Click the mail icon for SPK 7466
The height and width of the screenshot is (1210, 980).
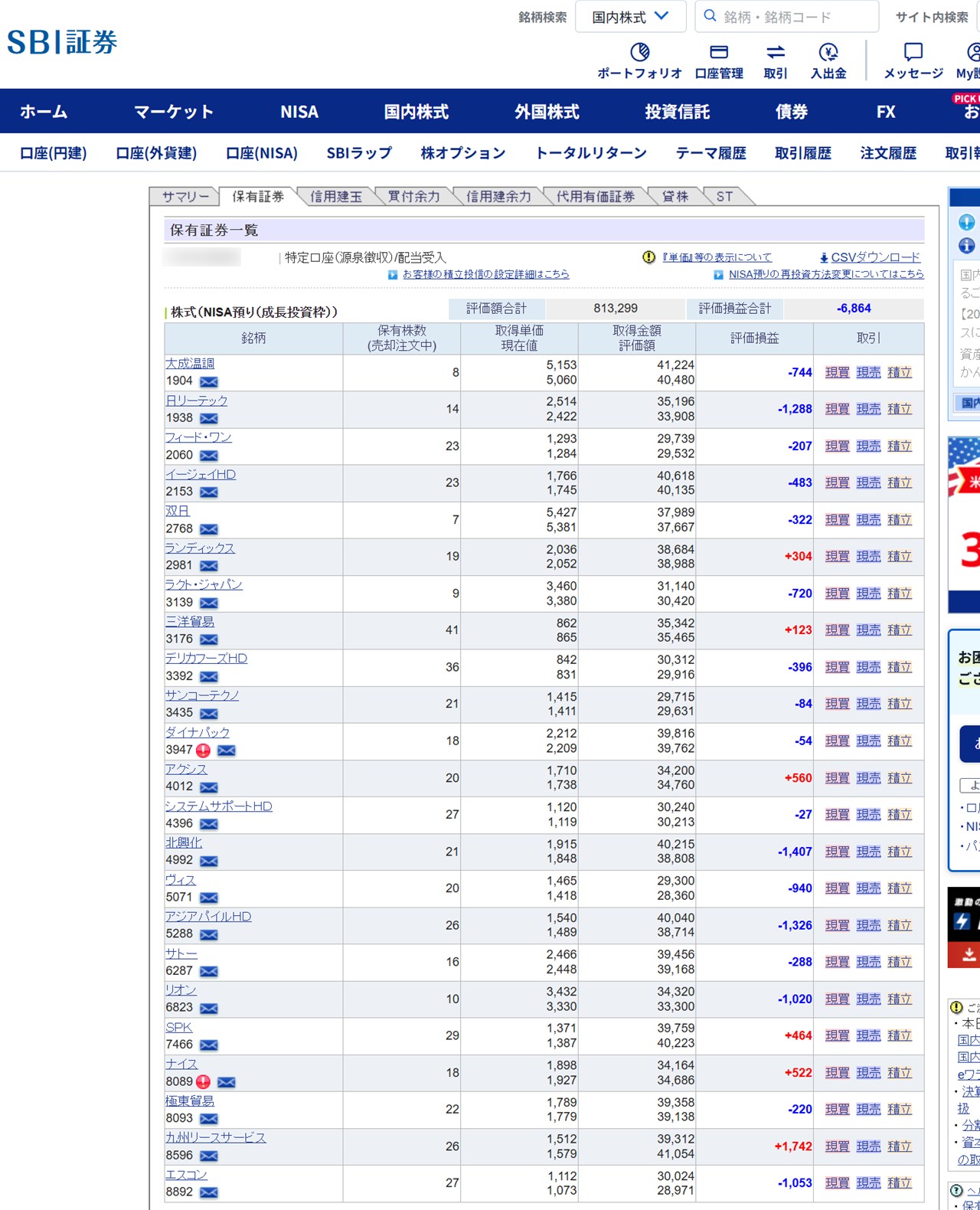[x=209, y=1045]
